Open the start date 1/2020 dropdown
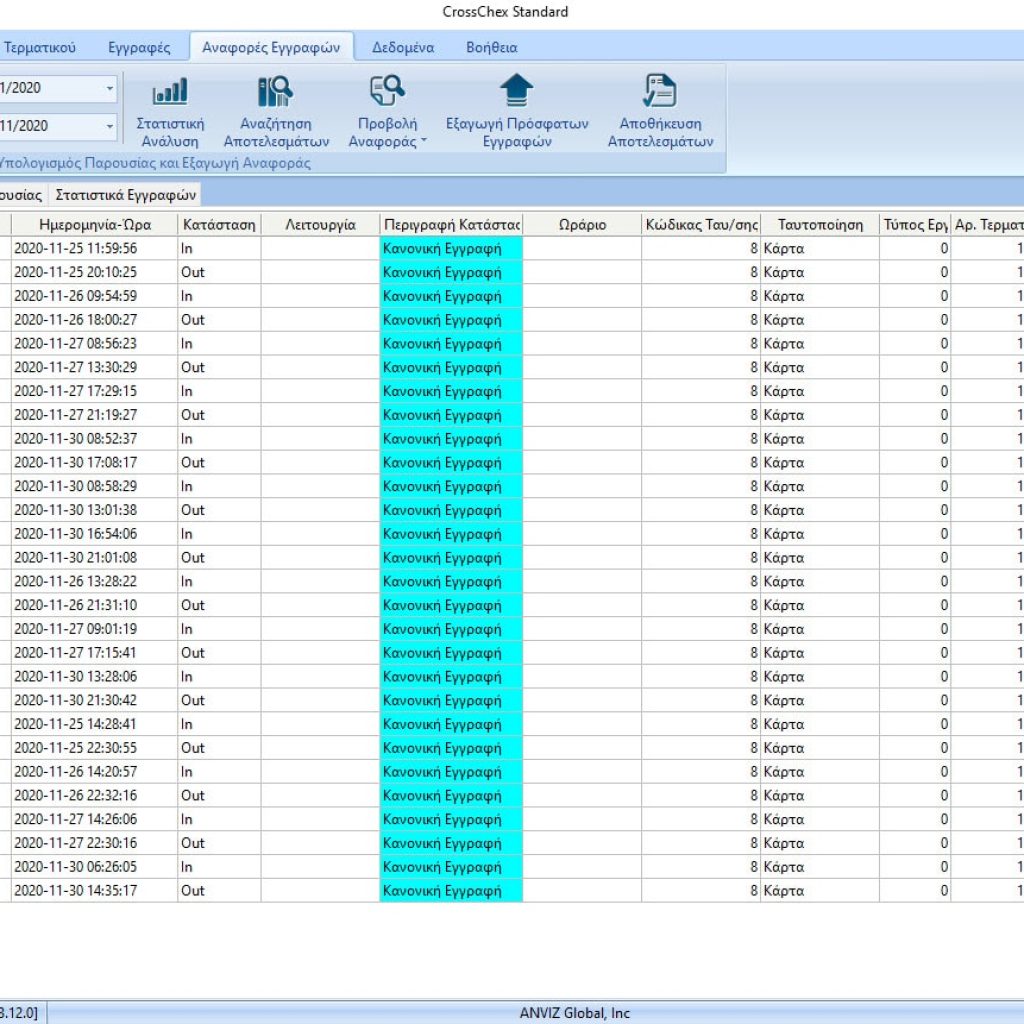This screenshot has height=1024, width=1024. tap(110, 88)
